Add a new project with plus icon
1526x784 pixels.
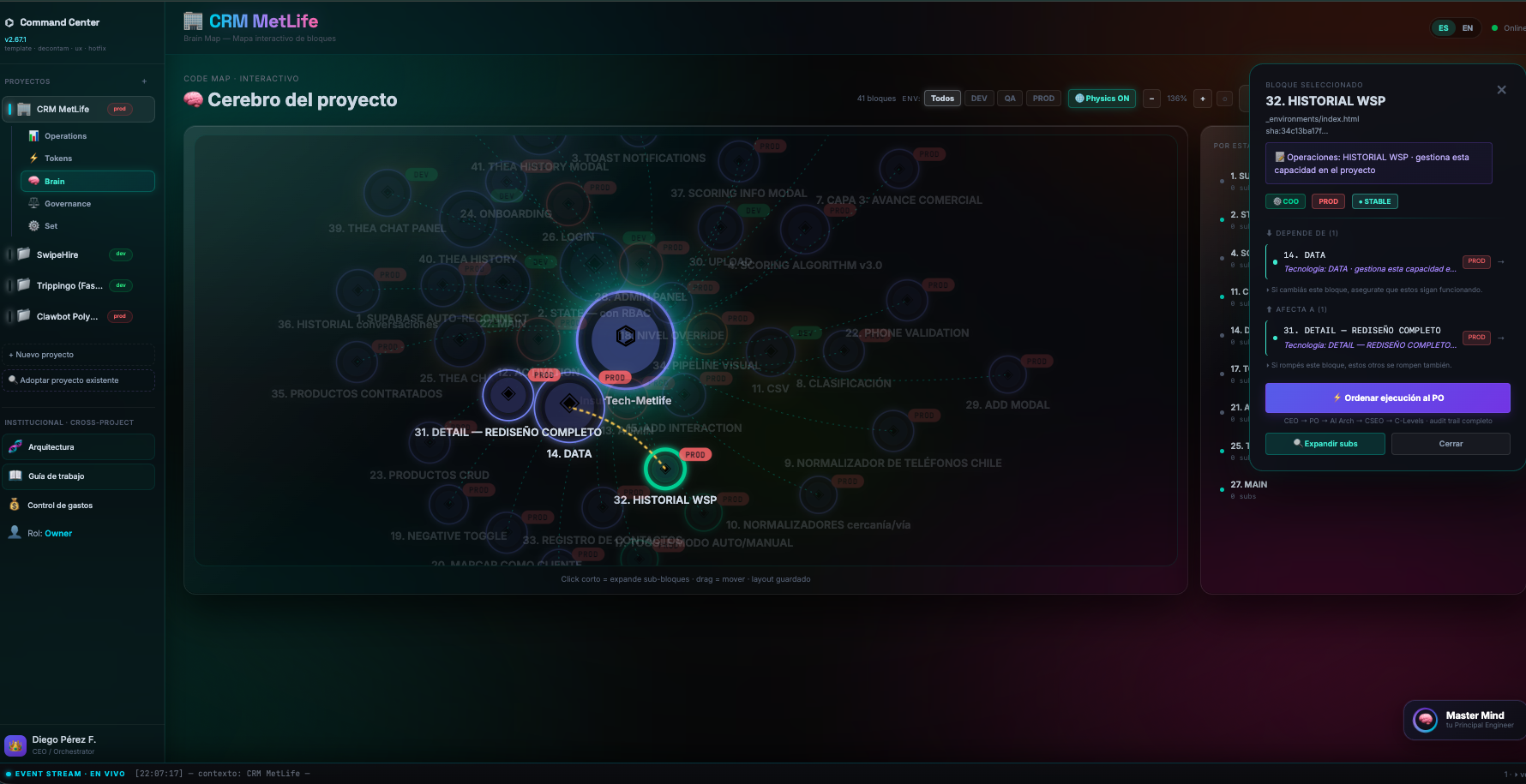click(144, 81)
